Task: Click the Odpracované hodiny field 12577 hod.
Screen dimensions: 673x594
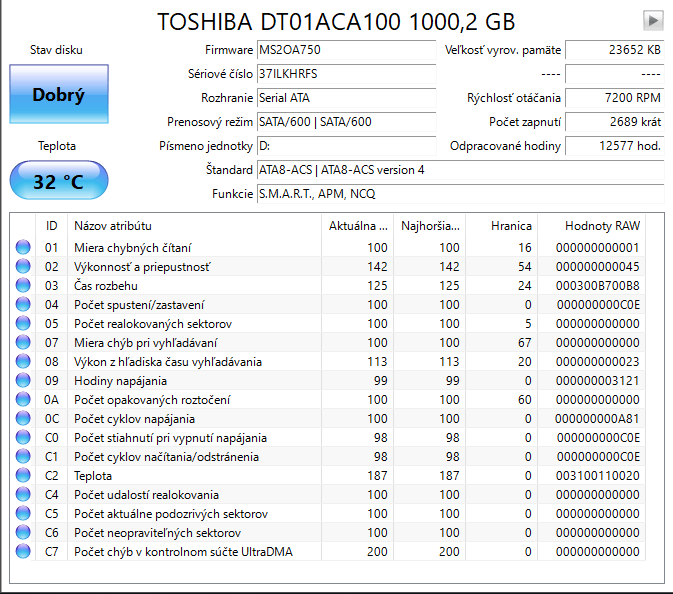Action: 615,146
